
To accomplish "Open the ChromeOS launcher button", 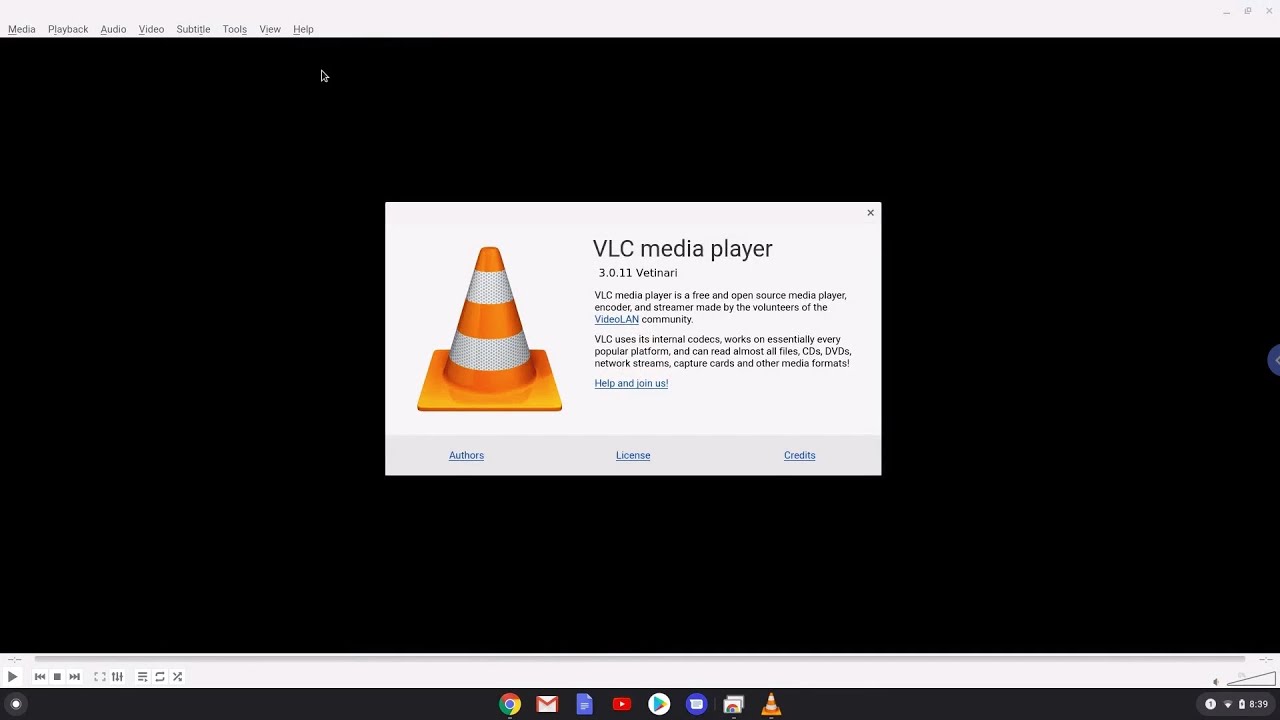I will tap(15, 704).
